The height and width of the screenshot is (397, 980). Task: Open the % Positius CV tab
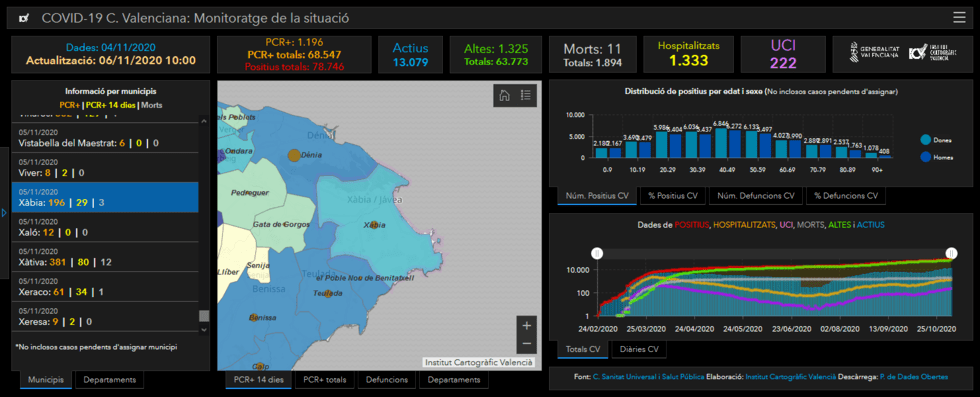(672, 196)
